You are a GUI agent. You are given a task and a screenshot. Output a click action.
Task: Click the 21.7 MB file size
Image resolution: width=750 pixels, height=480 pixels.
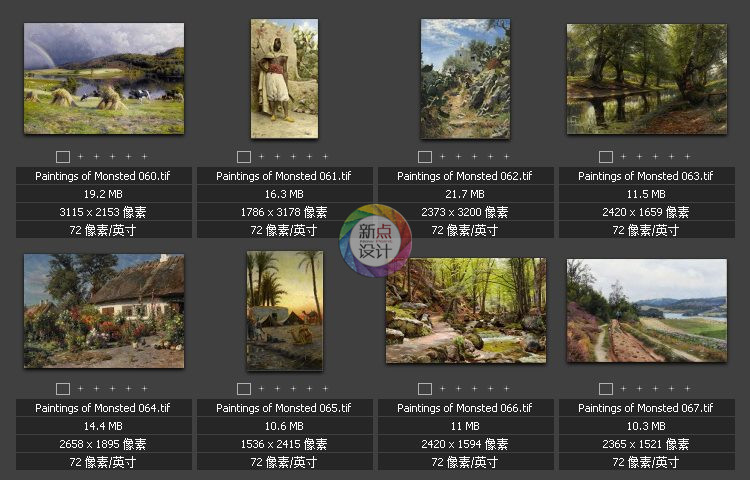point(465,194)
